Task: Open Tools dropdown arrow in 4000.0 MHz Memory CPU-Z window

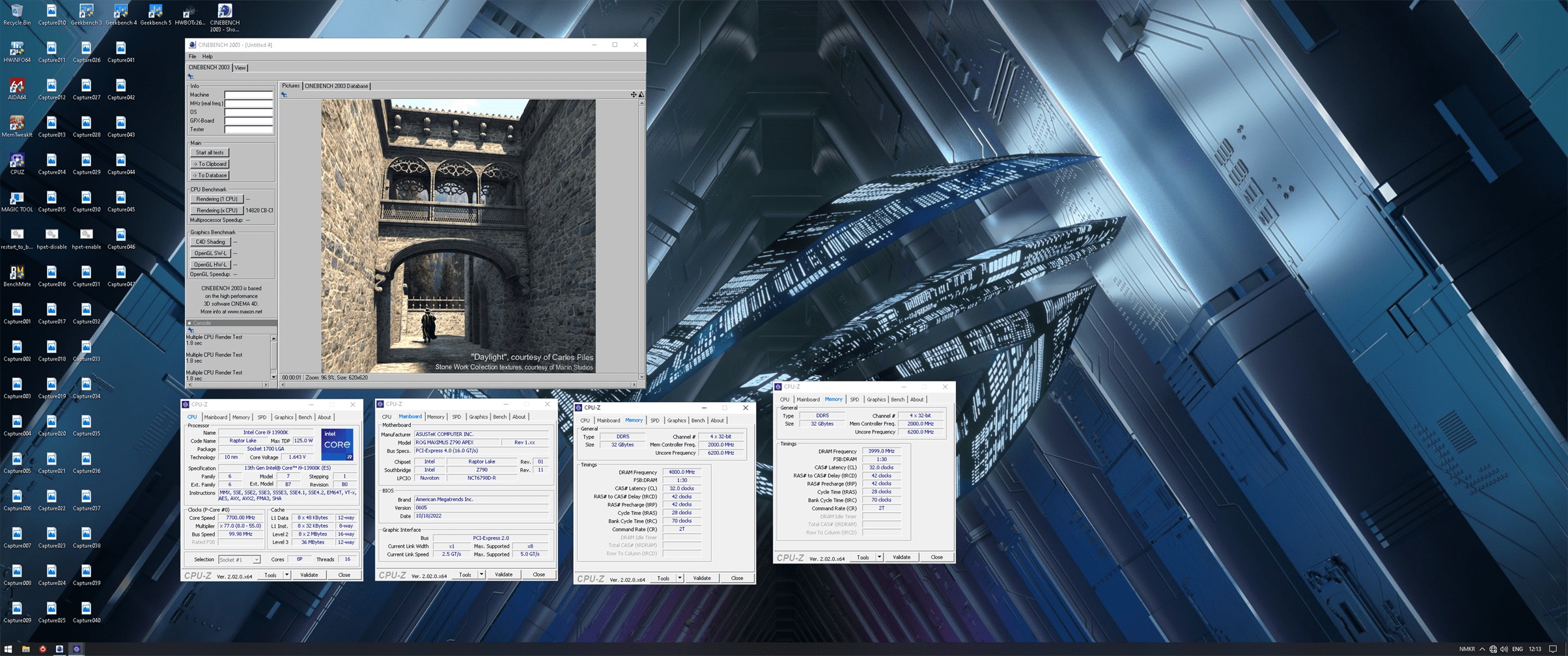Action: 680,578
